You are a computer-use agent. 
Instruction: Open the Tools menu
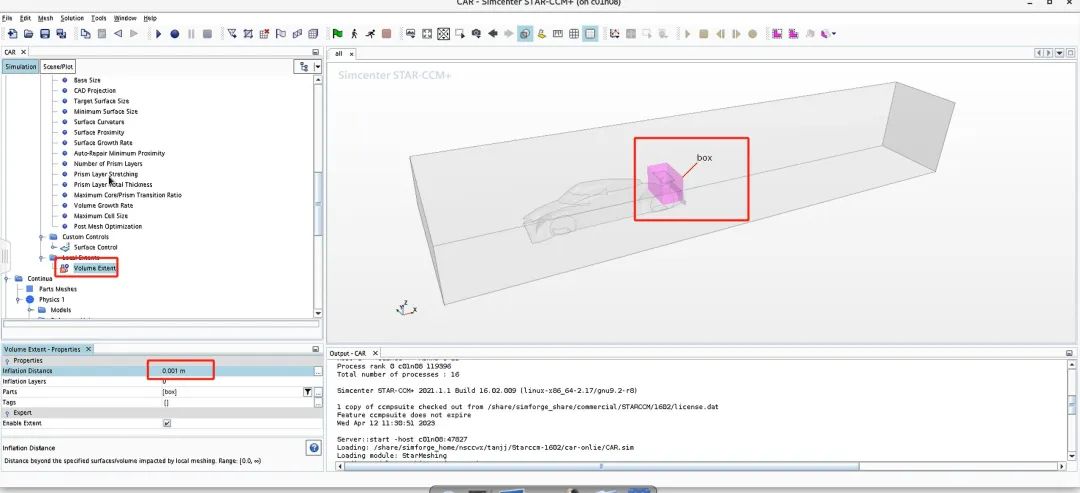(x=98, y=18)
